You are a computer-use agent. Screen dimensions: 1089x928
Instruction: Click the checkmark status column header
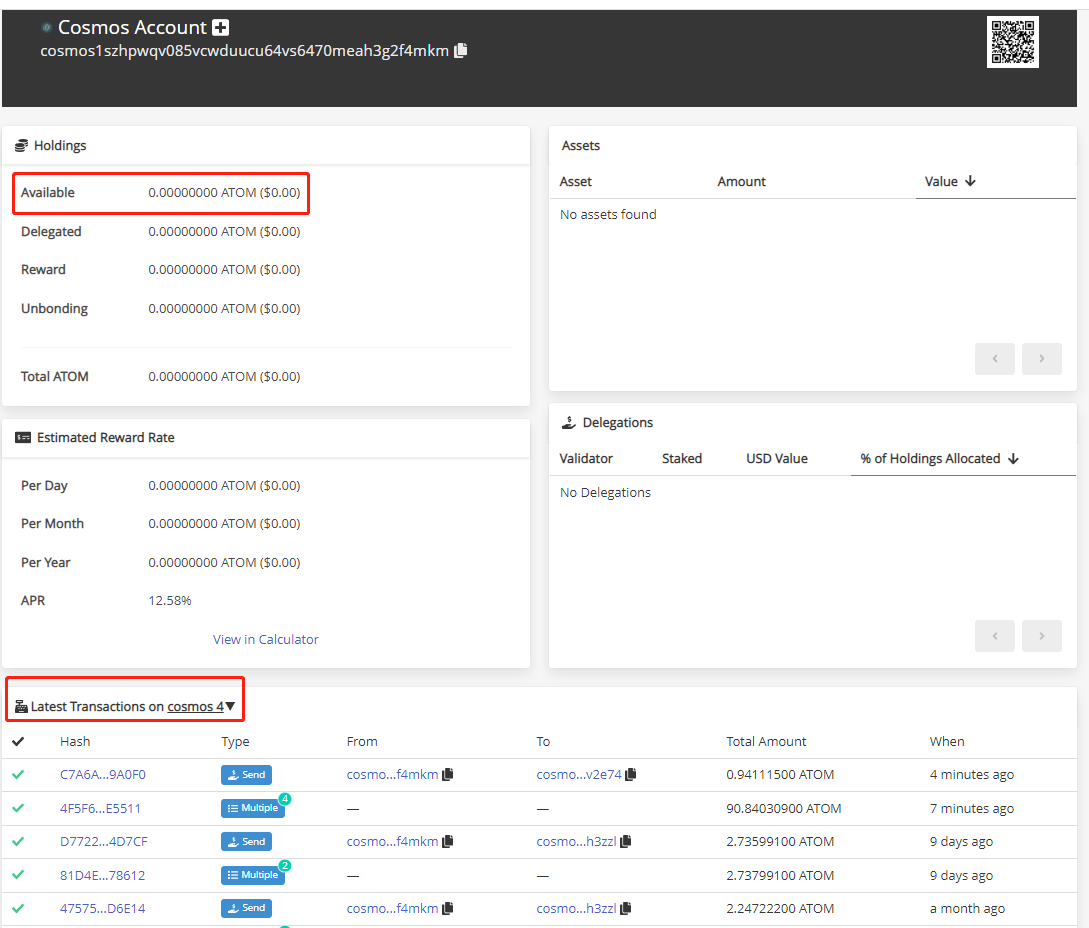click(18, 742)
